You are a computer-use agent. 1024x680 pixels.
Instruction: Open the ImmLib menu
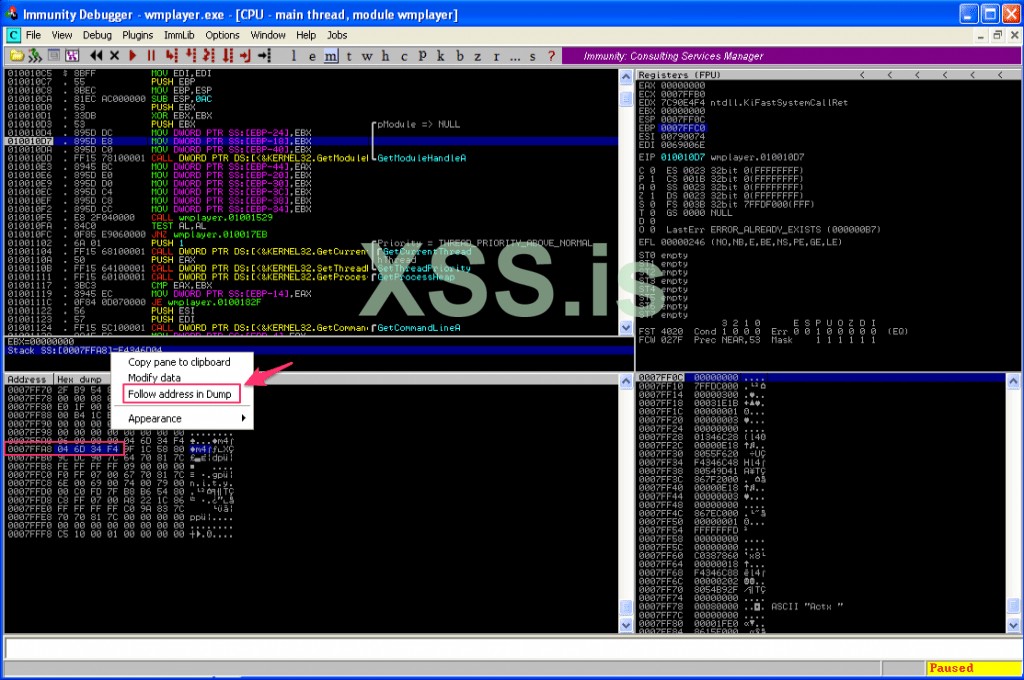pyautogui.click(x=179, y=35)
